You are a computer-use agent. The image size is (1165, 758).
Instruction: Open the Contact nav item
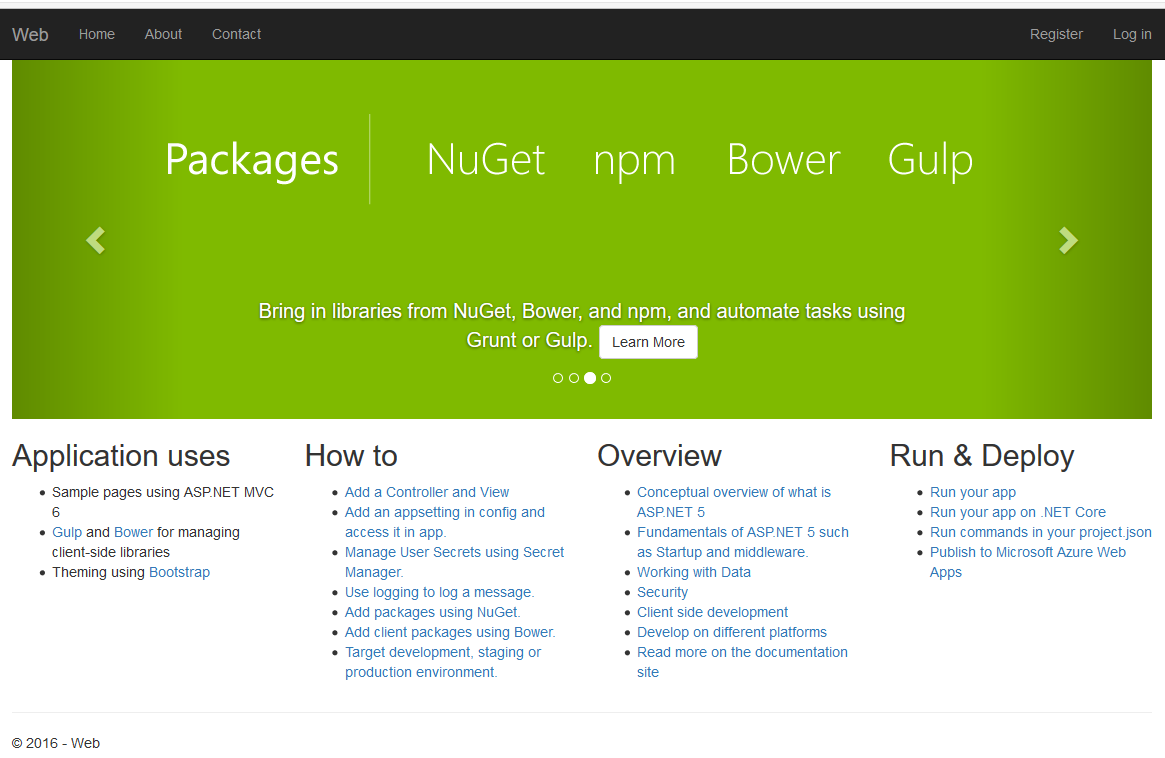(236, 34)
